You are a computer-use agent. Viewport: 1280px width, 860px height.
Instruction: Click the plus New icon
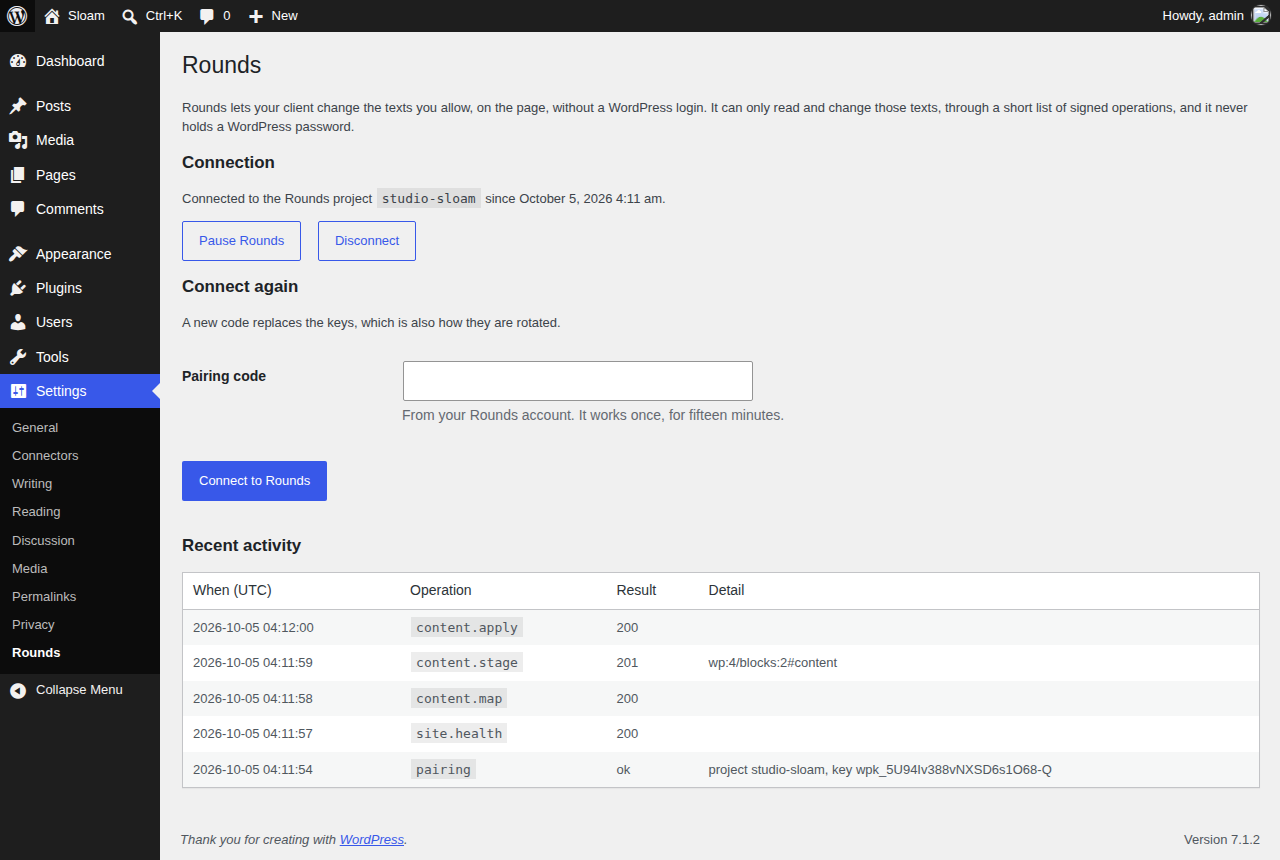click(256, 16)
